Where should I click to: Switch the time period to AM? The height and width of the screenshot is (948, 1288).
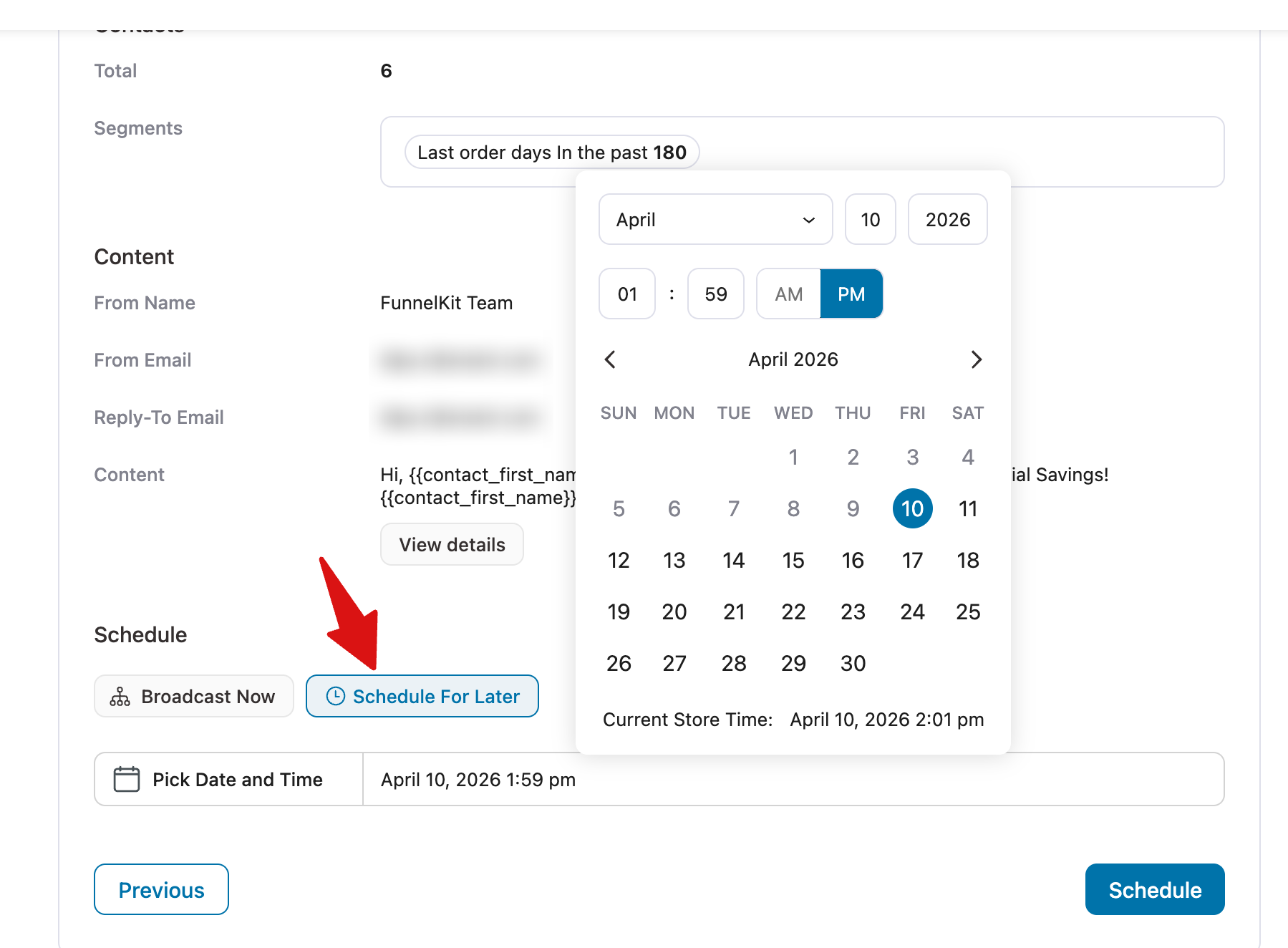click(788, 294)
